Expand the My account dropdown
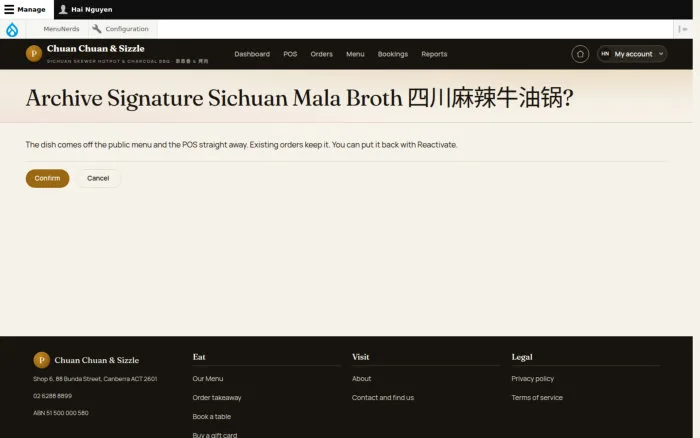Screen dimensions: 700x438 click(x=632, y=54)
